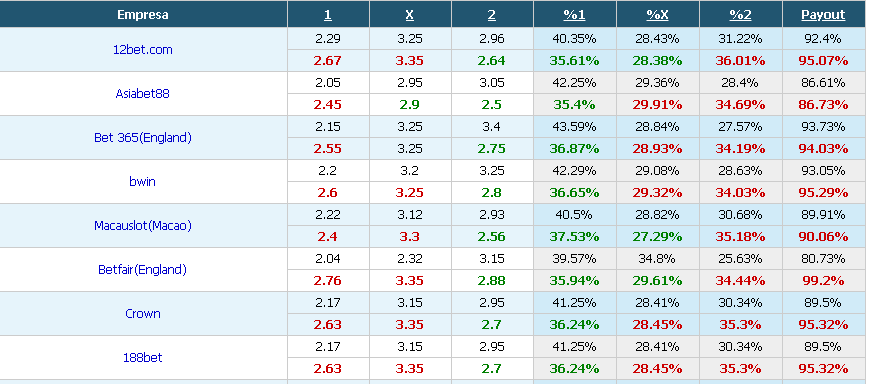
Task: Open the 12bet.com bookmaker link
Action: (142, 49)
